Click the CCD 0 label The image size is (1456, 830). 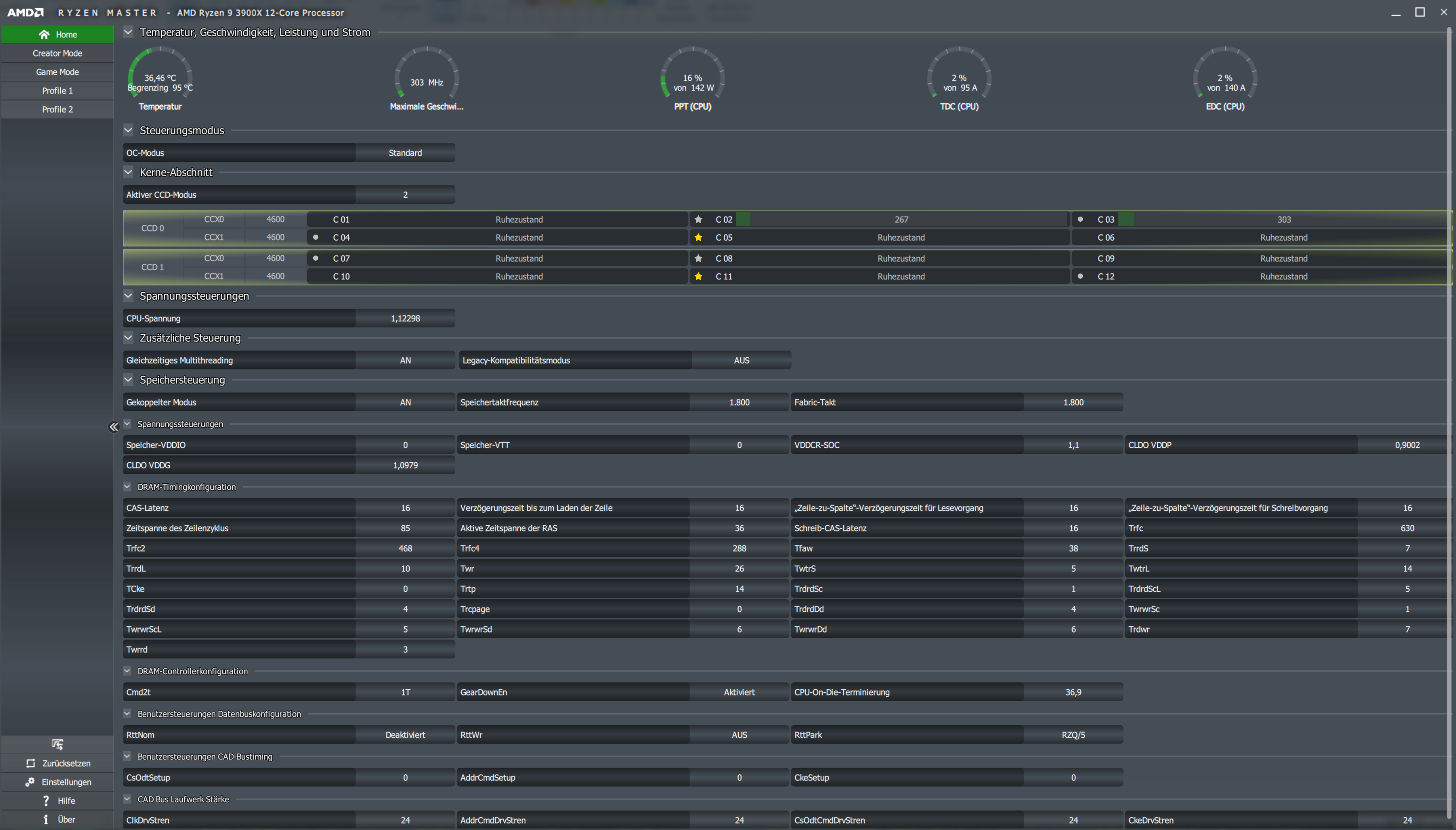coord(153,228)
